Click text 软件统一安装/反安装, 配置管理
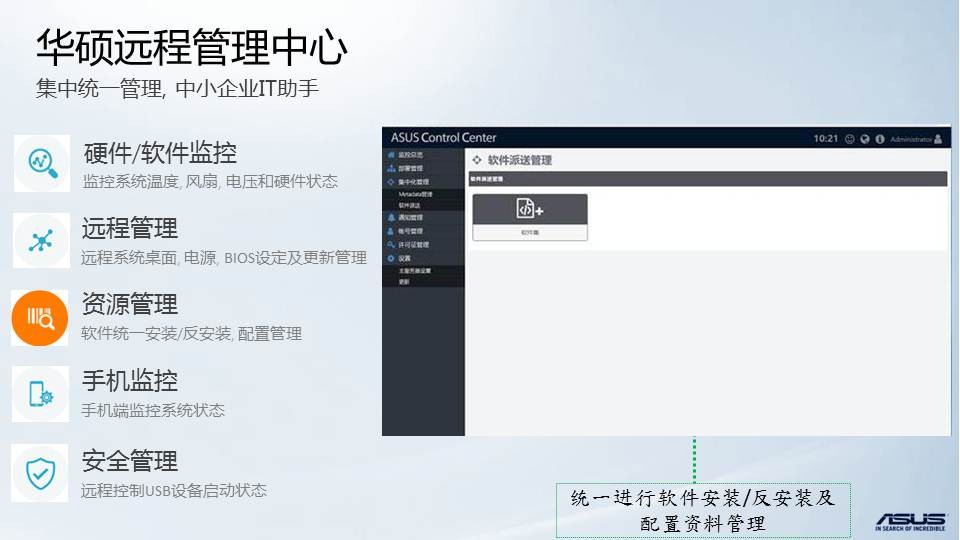960x540 pixels. [x=191, y=334]
